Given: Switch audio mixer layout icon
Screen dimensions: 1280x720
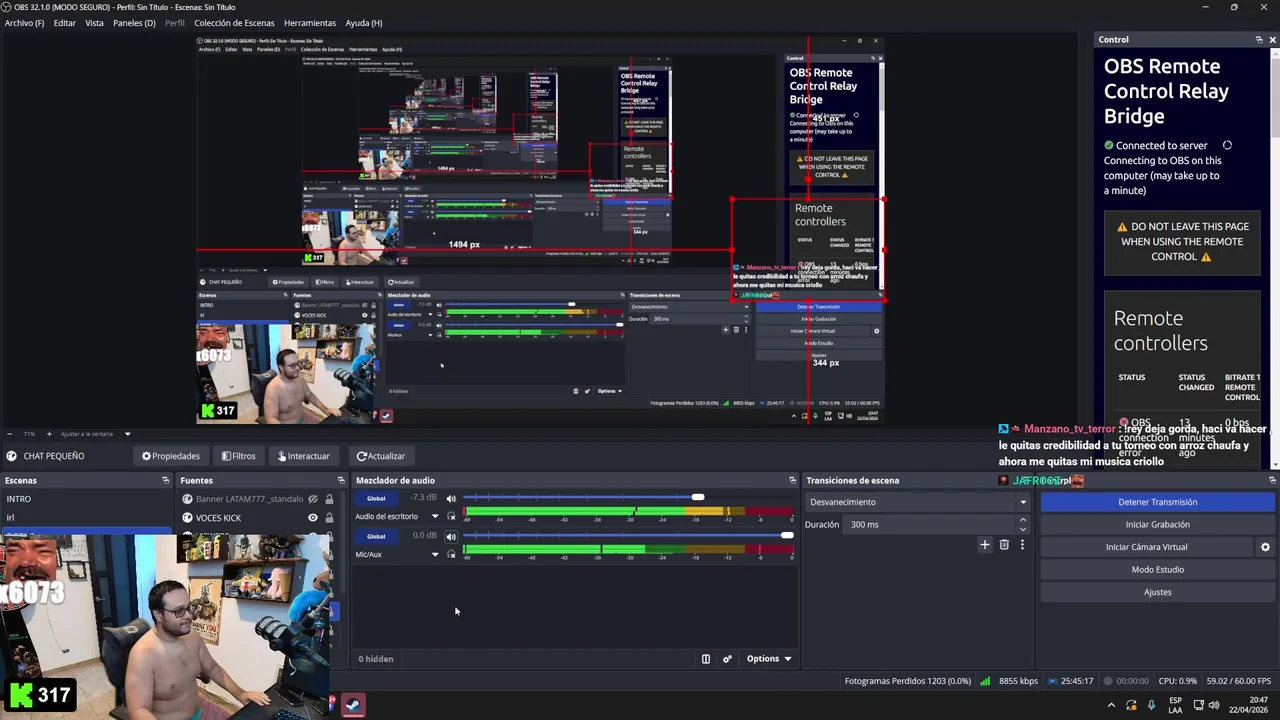Looking at the screenshot, I should 706,659.
